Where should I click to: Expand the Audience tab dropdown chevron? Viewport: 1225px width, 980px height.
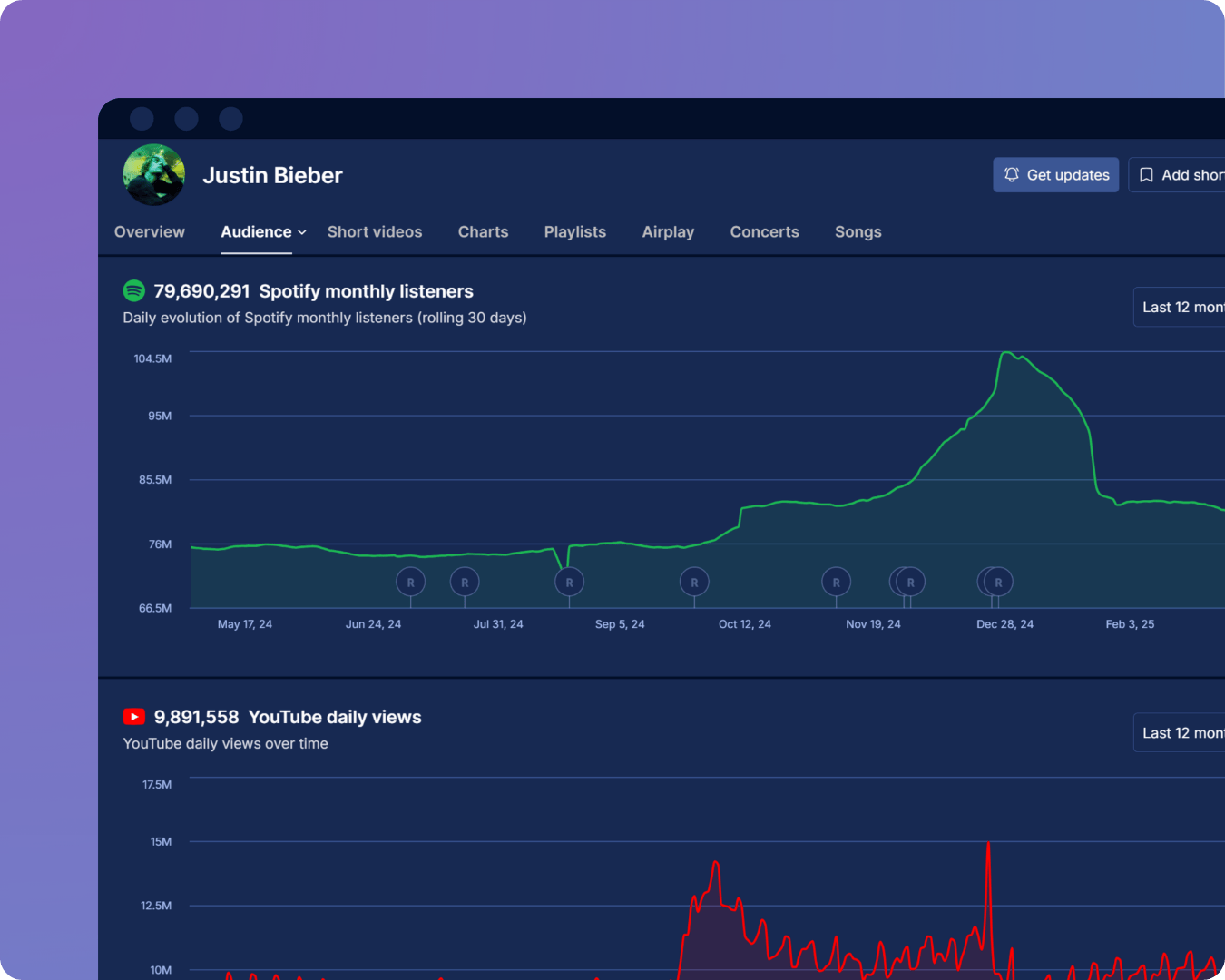tap(302, 232)
